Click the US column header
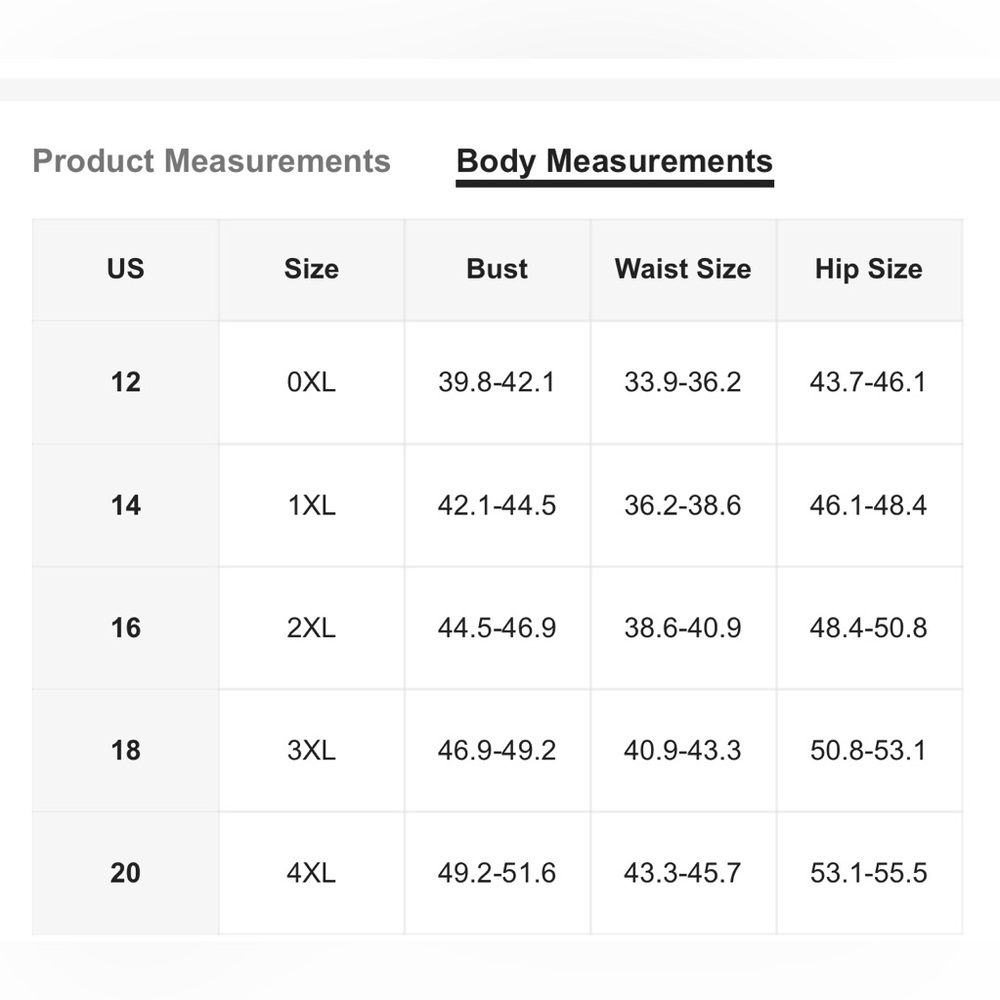The image size is (1000, 1000). [126, 268]
